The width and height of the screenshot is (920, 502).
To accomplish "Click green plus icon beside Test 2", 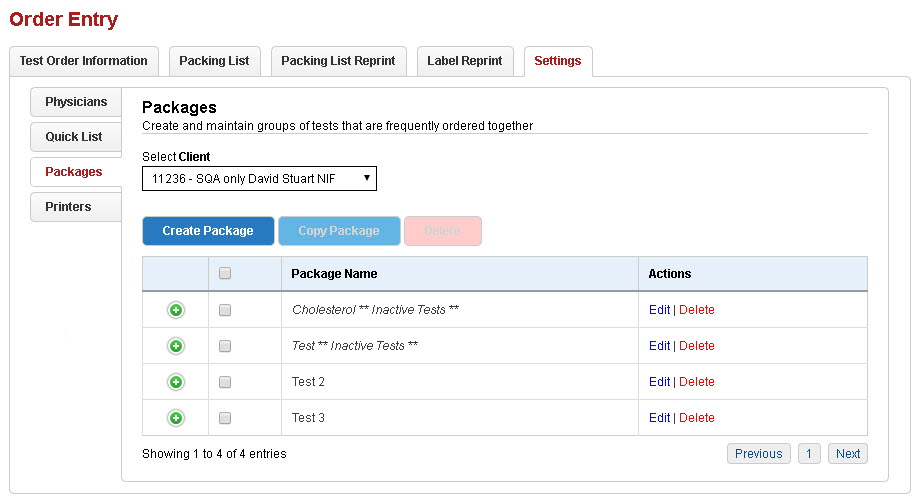I will [x=176, y=382].
